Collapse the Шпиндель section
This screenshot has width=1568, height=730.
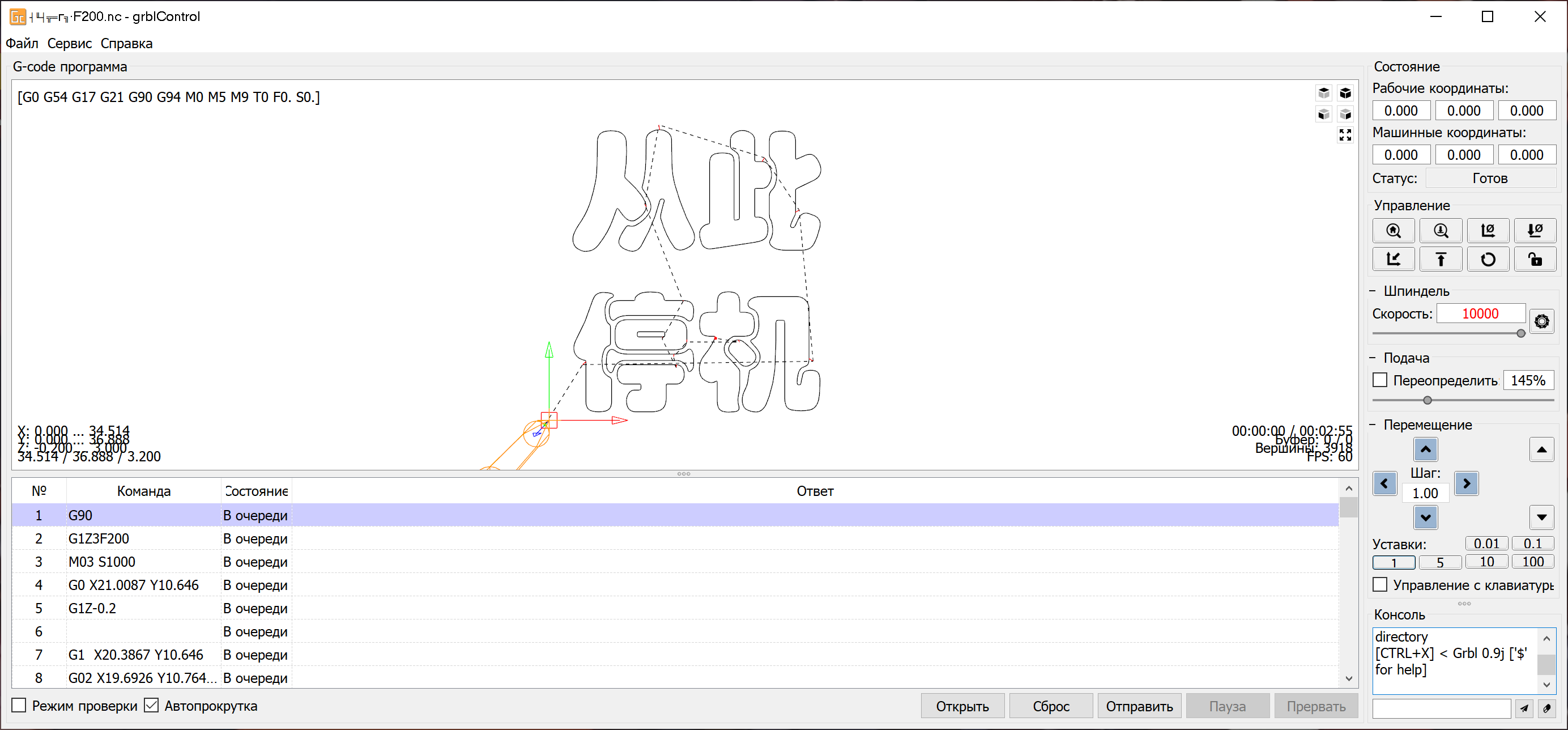pyautogui.click(x=1373, y=291)
